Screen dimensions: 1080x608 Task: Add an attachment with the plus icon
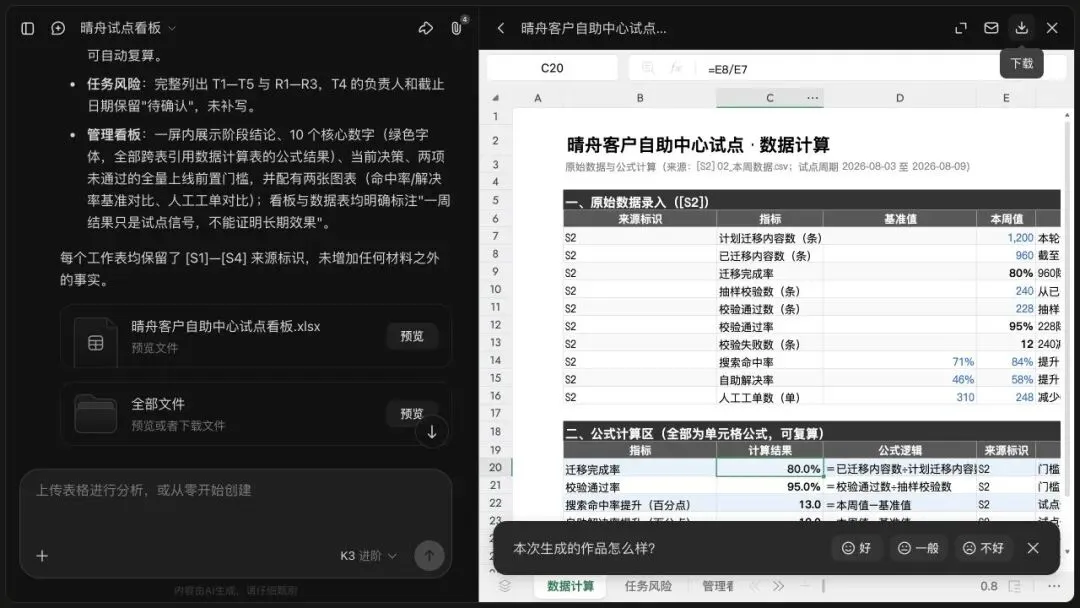click(42, 556)
